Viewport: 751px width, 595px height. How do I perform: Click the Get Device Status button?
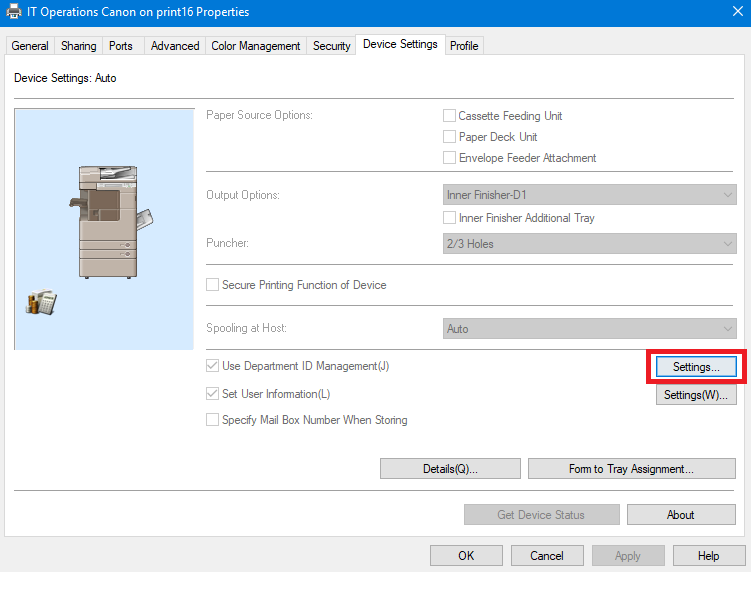point(542,515)
